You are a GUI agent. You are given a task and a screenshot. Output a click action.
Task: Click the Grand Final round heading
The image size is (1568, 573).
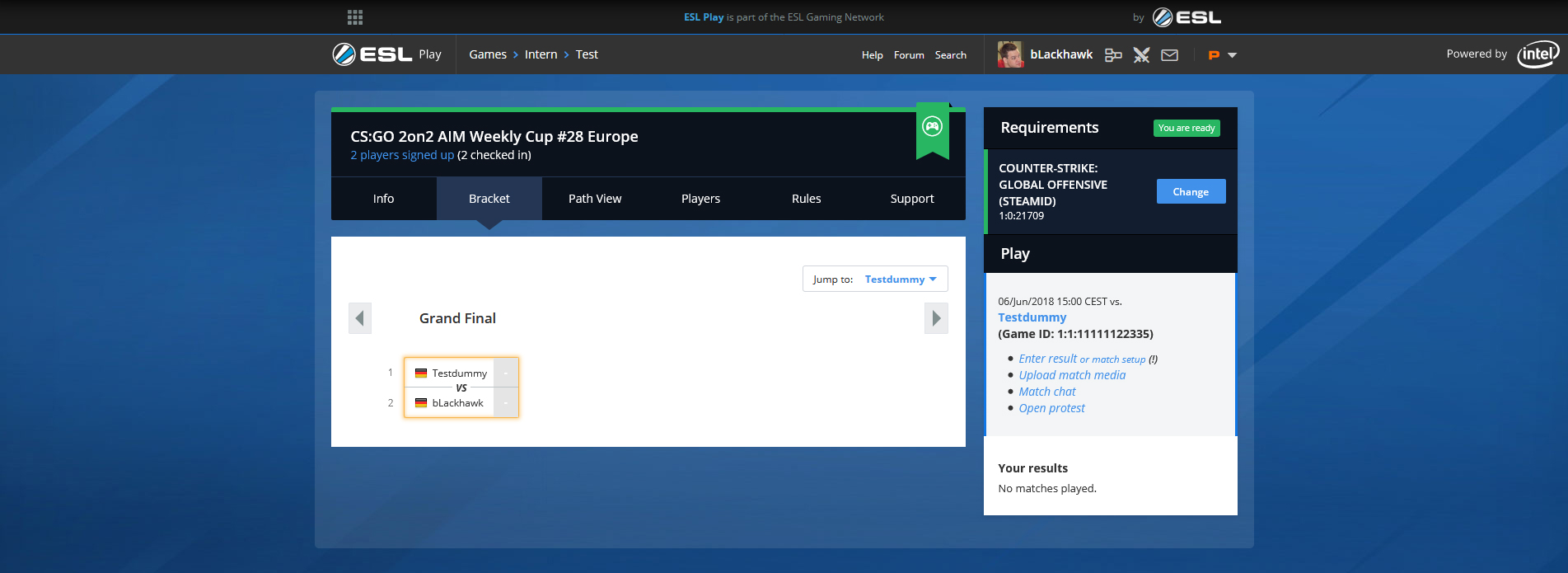pos(457,318)
